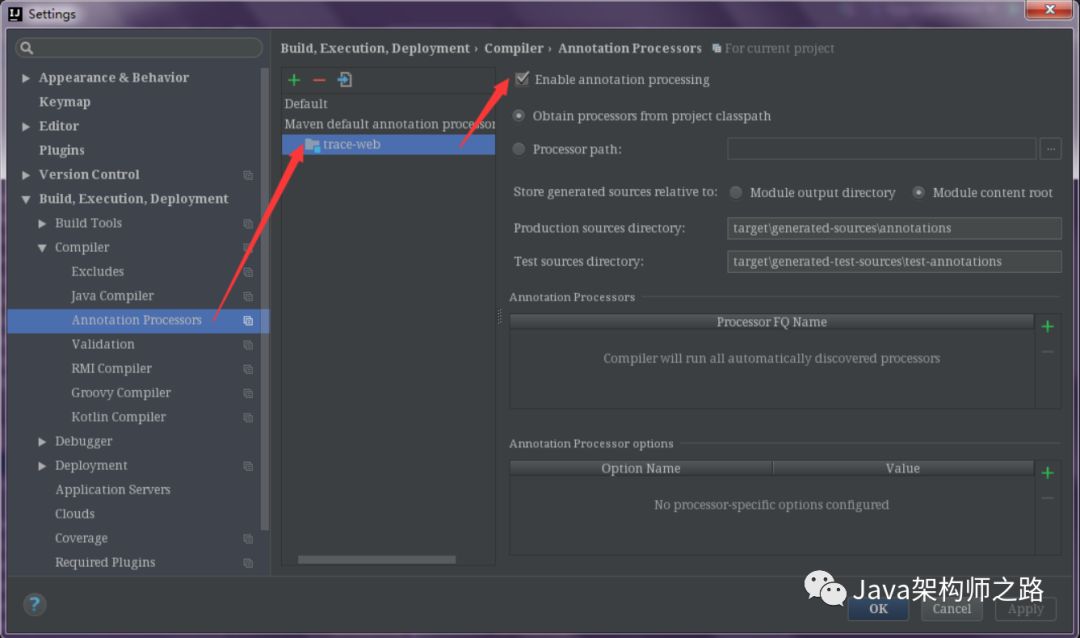Viewport: 1080px width, 638px height.
Task: Open Validation compiler settings
Action: pos(103,344)
